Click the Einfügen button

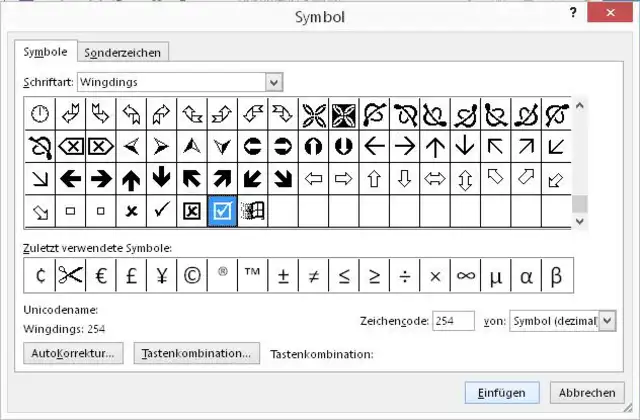click(501, 392)
